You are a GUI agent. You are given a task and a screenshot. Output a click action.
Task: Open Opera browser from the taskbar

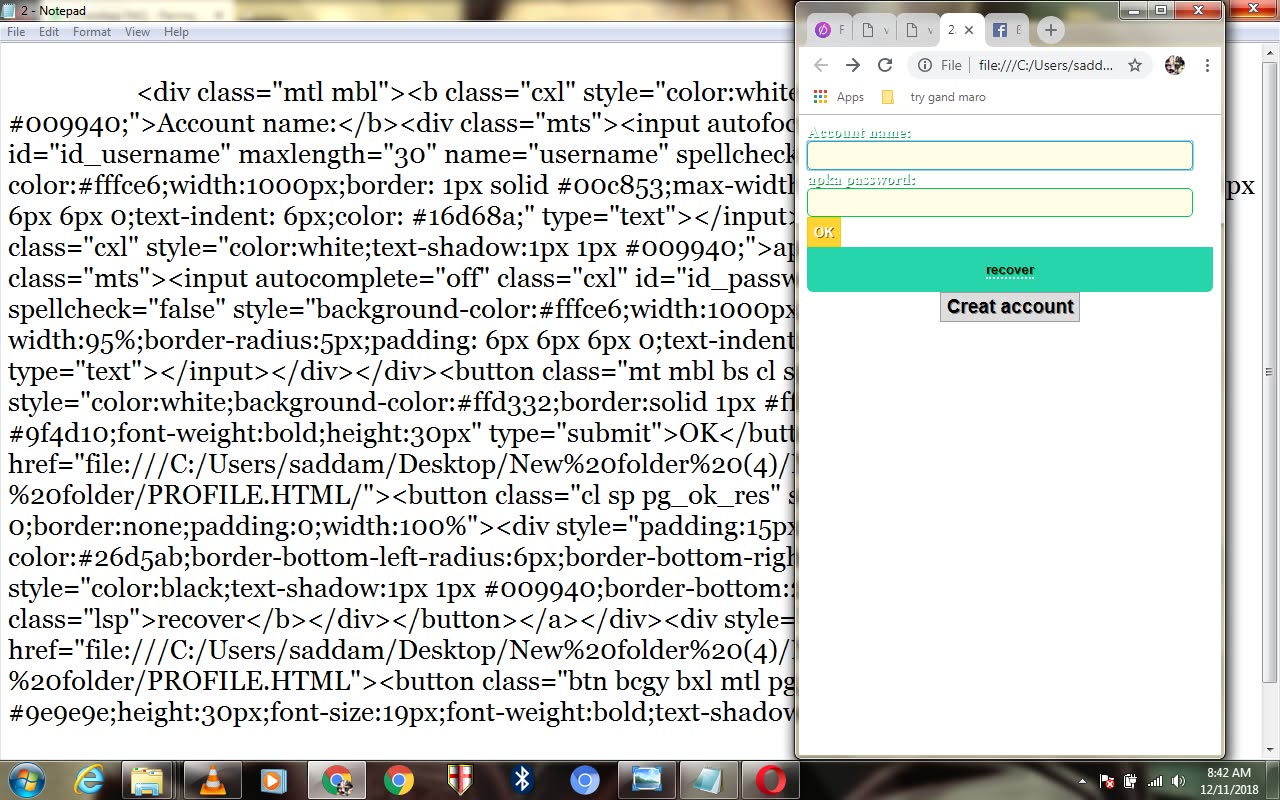[770, 780]
